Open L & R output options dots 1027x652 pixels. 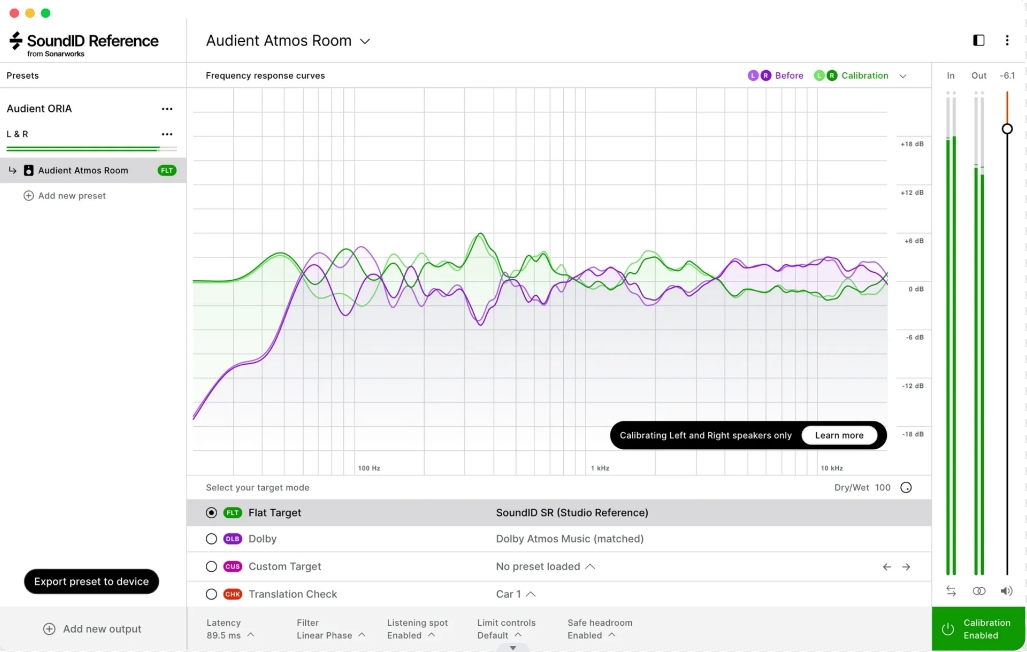167,134
